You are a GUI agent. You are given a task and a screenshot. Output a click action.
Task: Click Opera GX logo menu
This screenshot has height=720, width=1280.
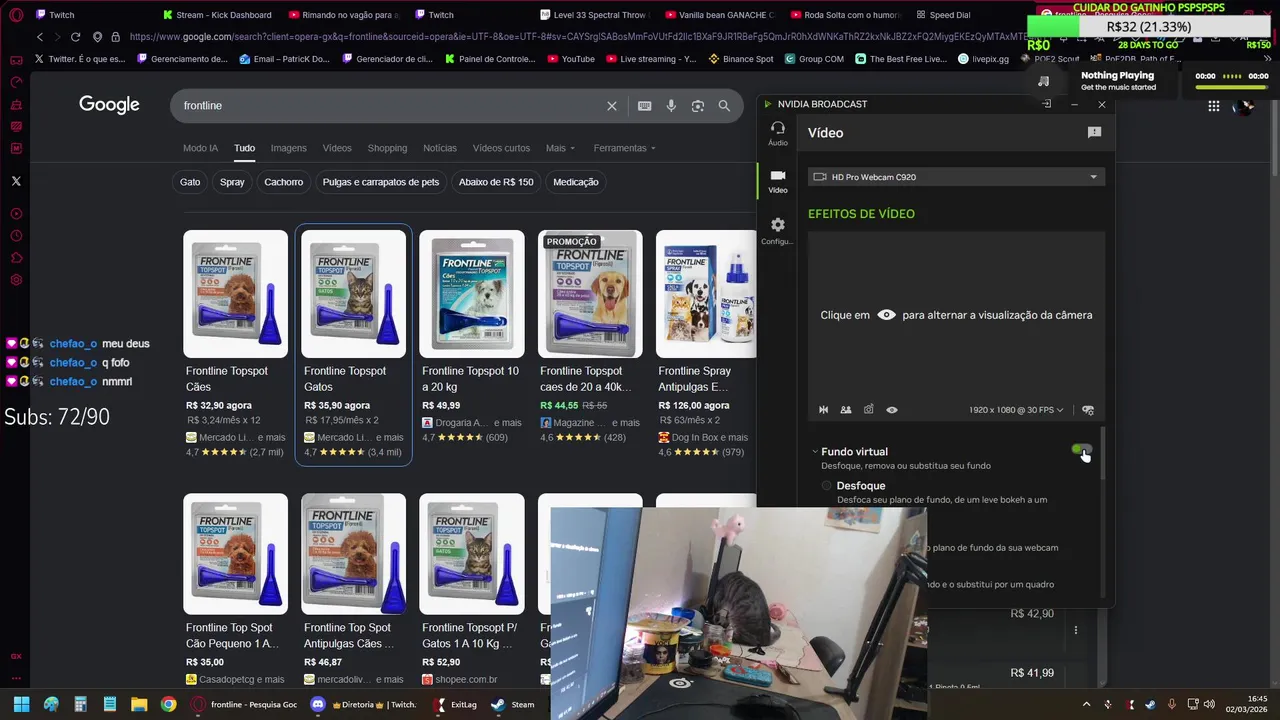pyautogui.click(x=16, y=15)
